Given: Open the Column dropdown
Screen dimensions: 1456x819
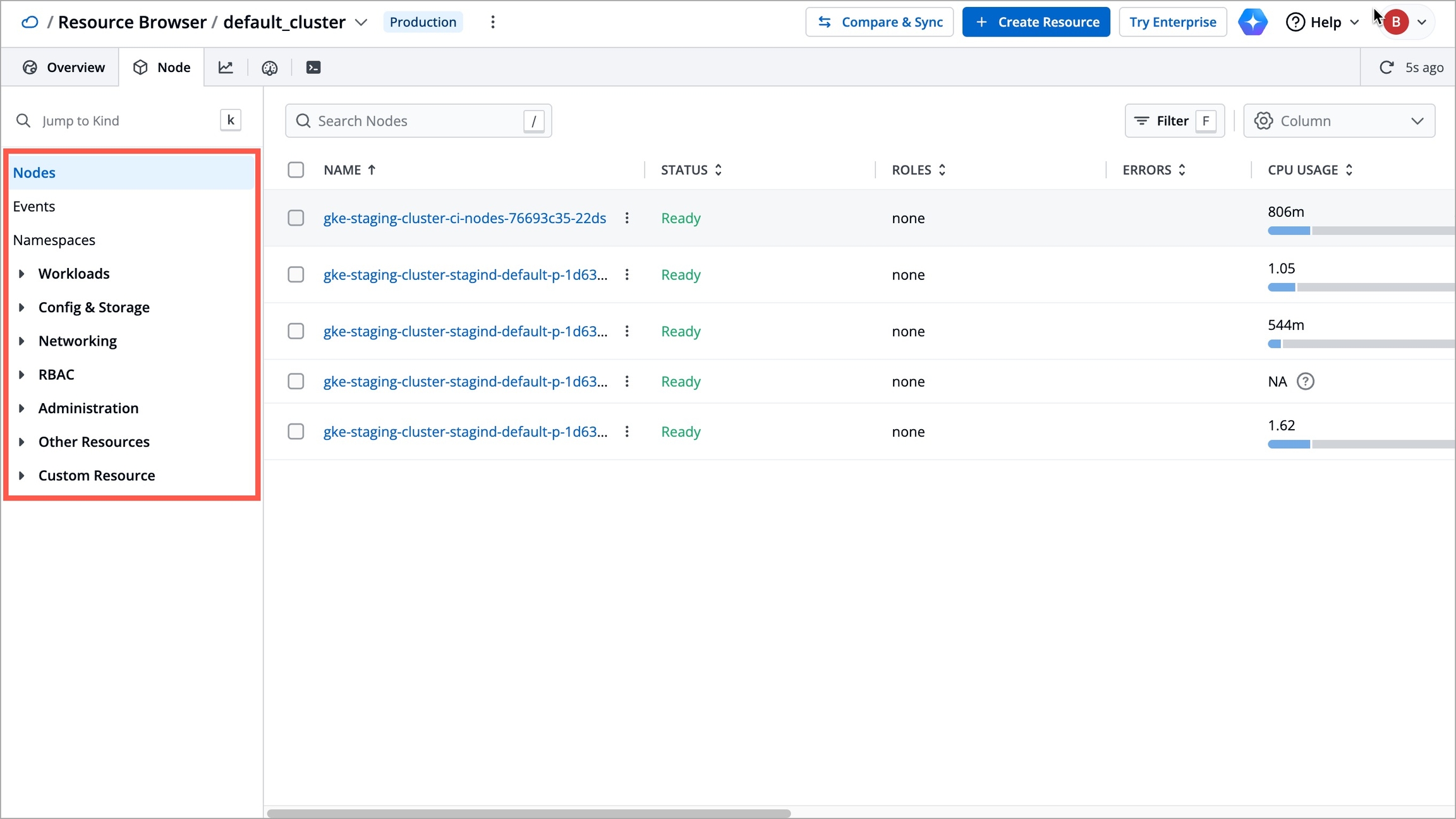Looking at the screenshot, I should [x=1338, y=121].
